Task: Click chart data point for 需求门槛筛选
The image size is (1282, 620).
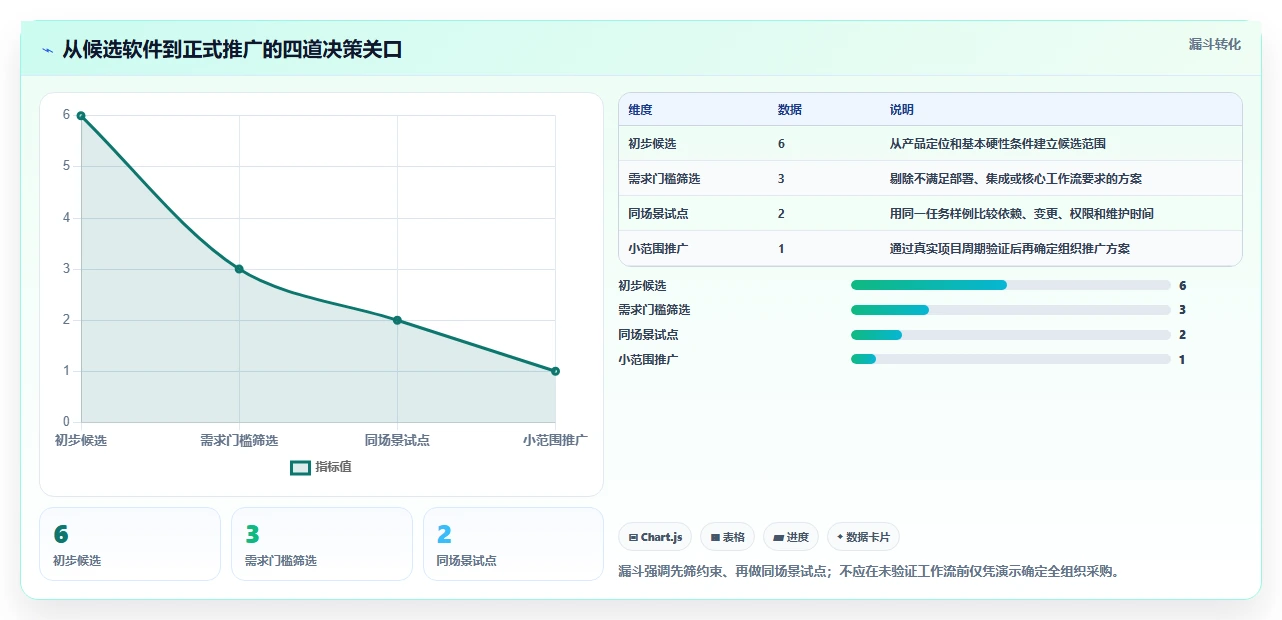Action: (239, 269)
